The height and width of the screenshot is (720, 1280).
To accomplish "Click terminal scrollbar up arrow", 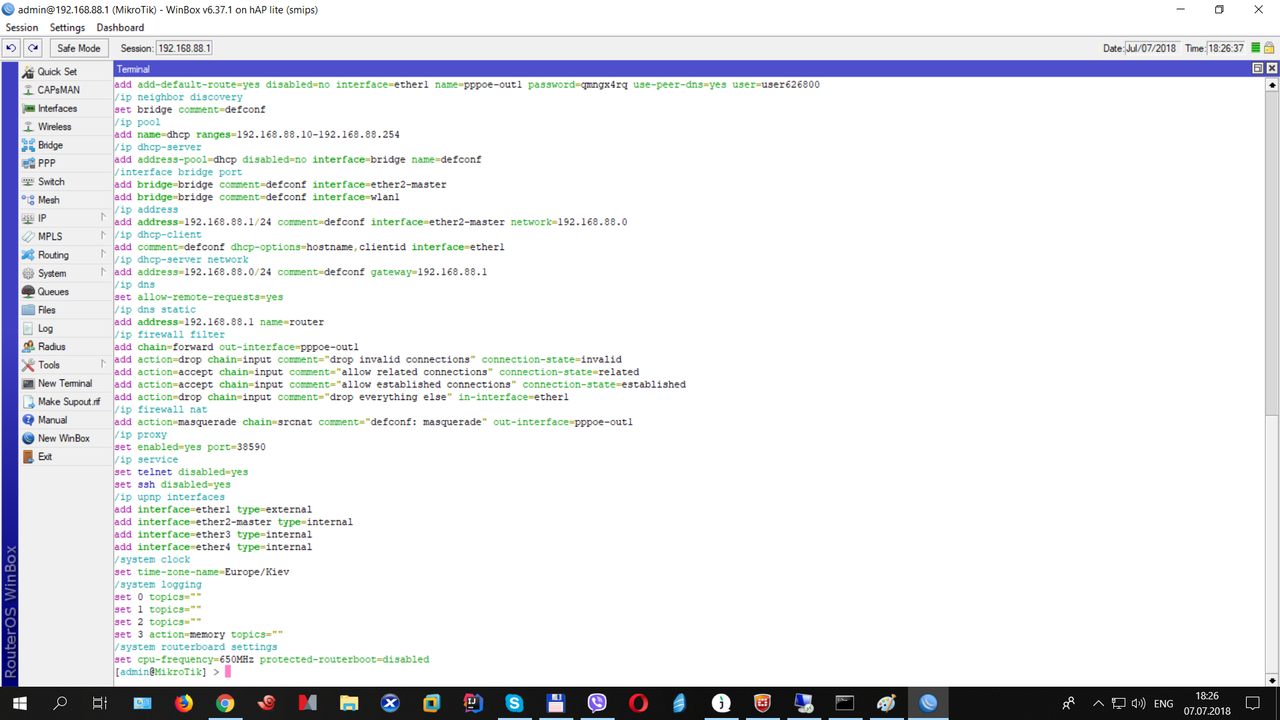I will [1272, 86].
